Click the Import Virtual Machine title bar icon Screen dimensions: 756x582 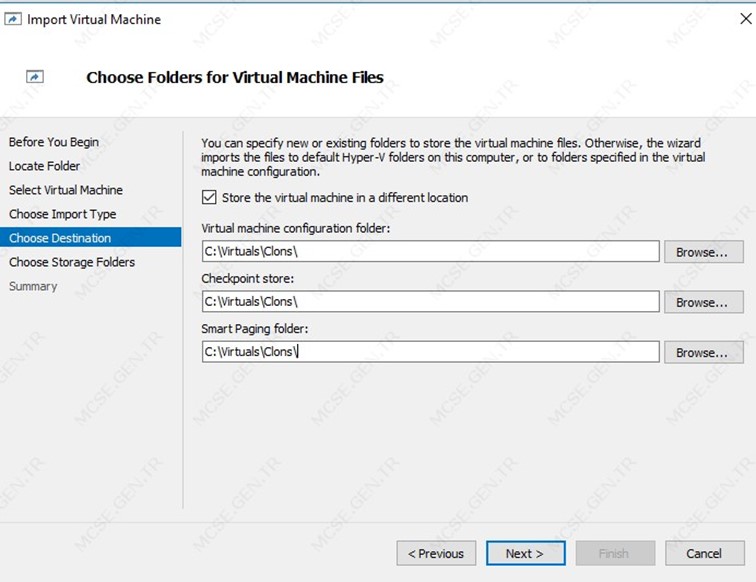pos(13,19)
